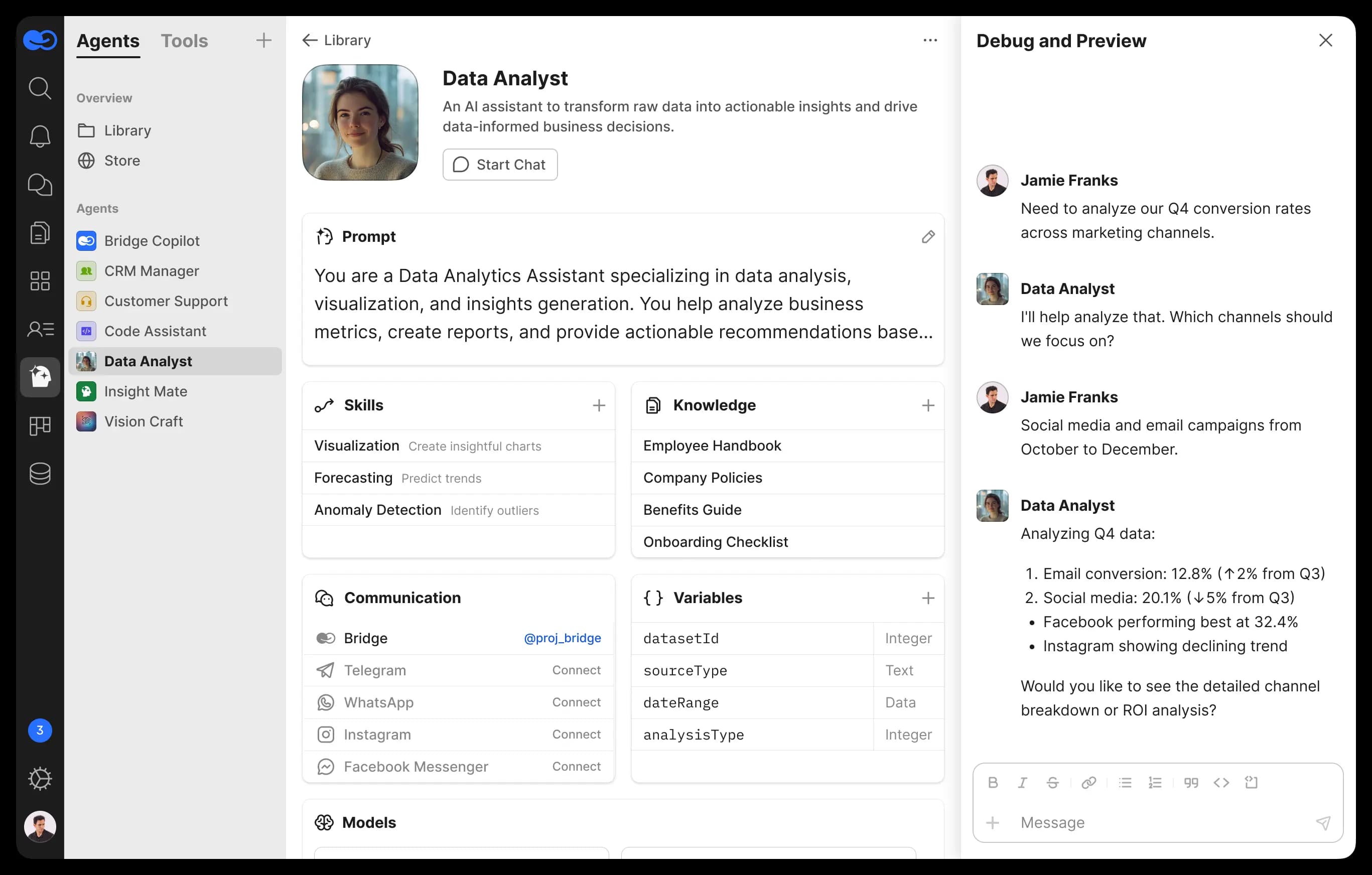Go back to Library via arrow
Image resolution: width=1372 pixels, height=875 pixels.
point(310,41)
